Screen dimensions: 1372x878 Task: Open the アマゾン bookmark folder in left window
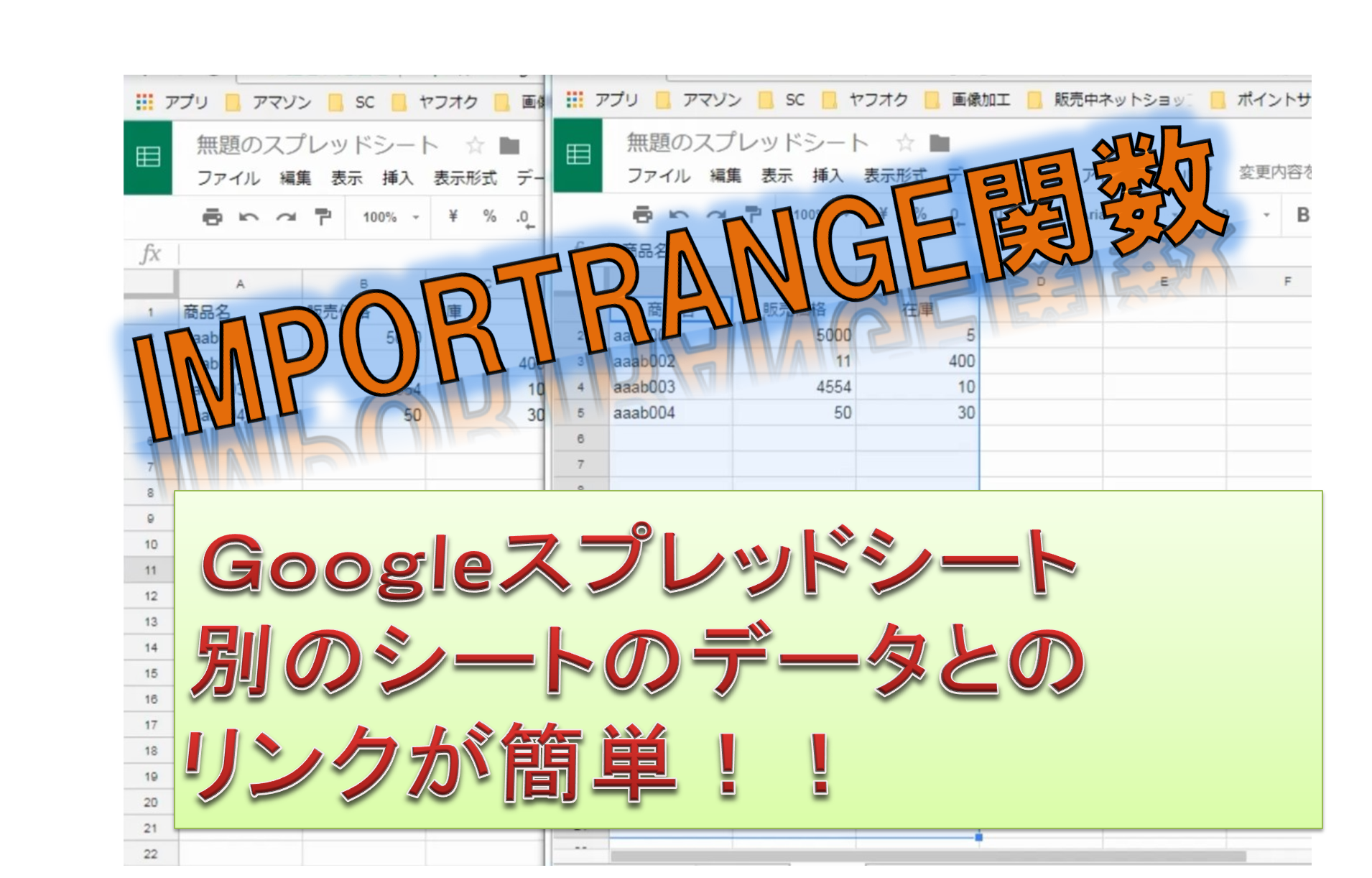click(x=269, y=102)
